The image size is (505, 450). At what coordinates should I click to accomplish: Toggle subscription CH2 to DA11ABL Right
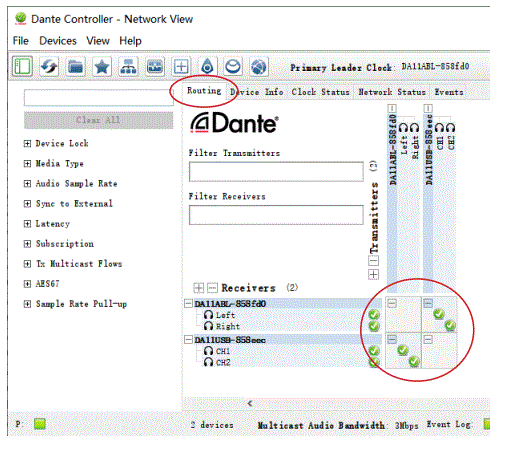pos(414,361)
